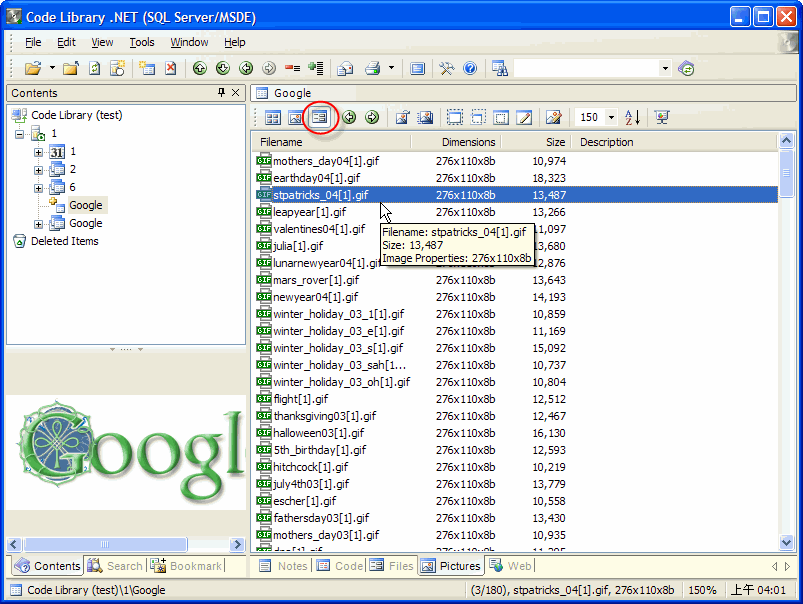Switch to single picture view

tap(295, 117)
